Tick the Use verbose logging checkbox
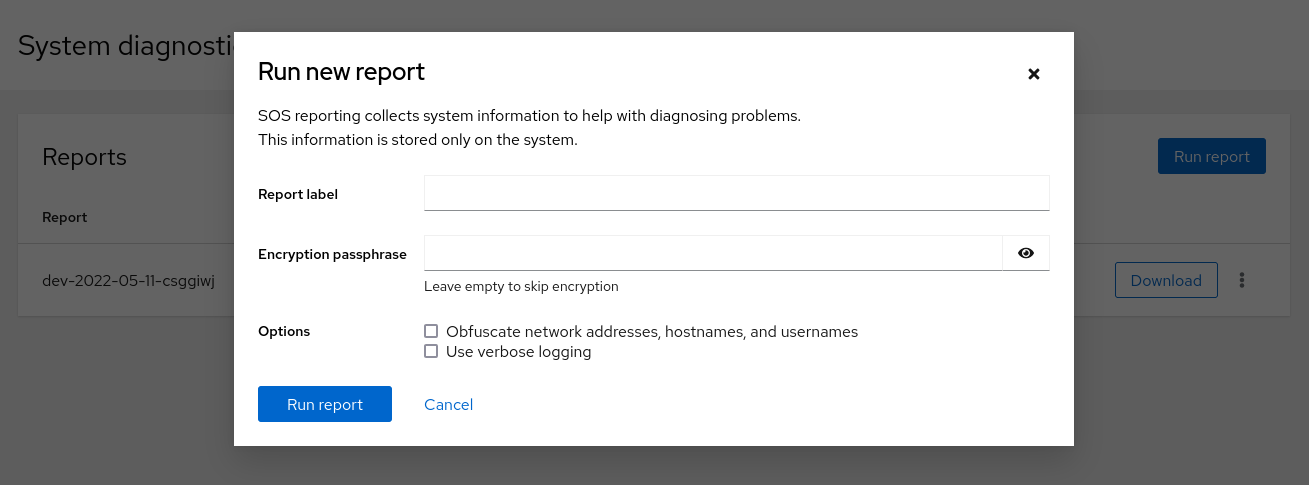The width and height of the screenshot is (1309, 485). click(x=431, y=351)
